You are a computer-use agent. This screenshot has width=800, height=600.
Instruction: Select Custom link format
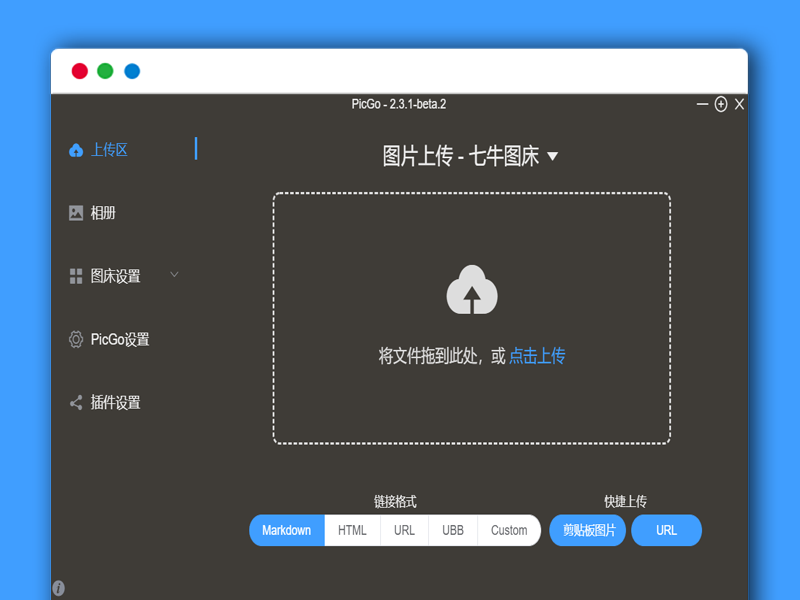click(x=509, y=530)
